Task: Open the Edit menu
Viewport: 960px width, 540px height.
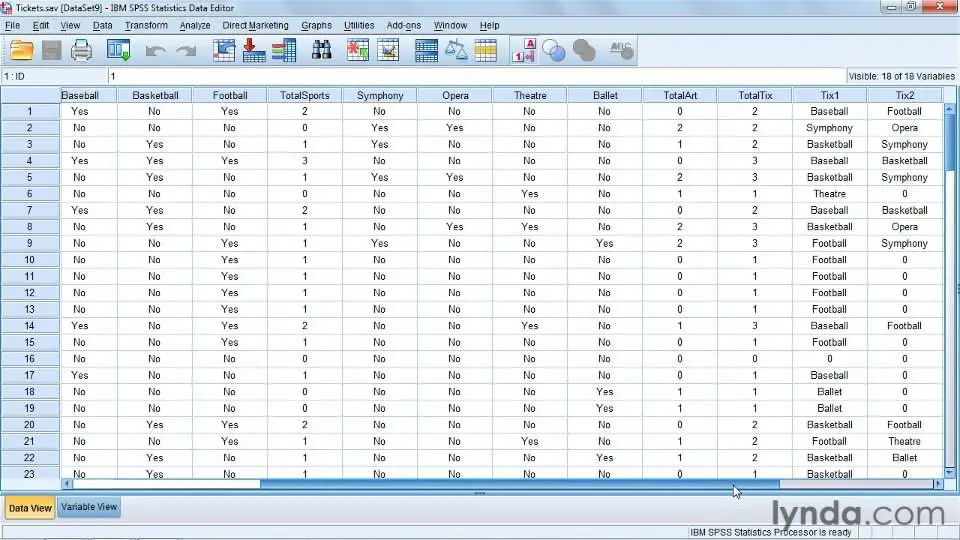Action: pyautogui.click(x=41, y=25)
